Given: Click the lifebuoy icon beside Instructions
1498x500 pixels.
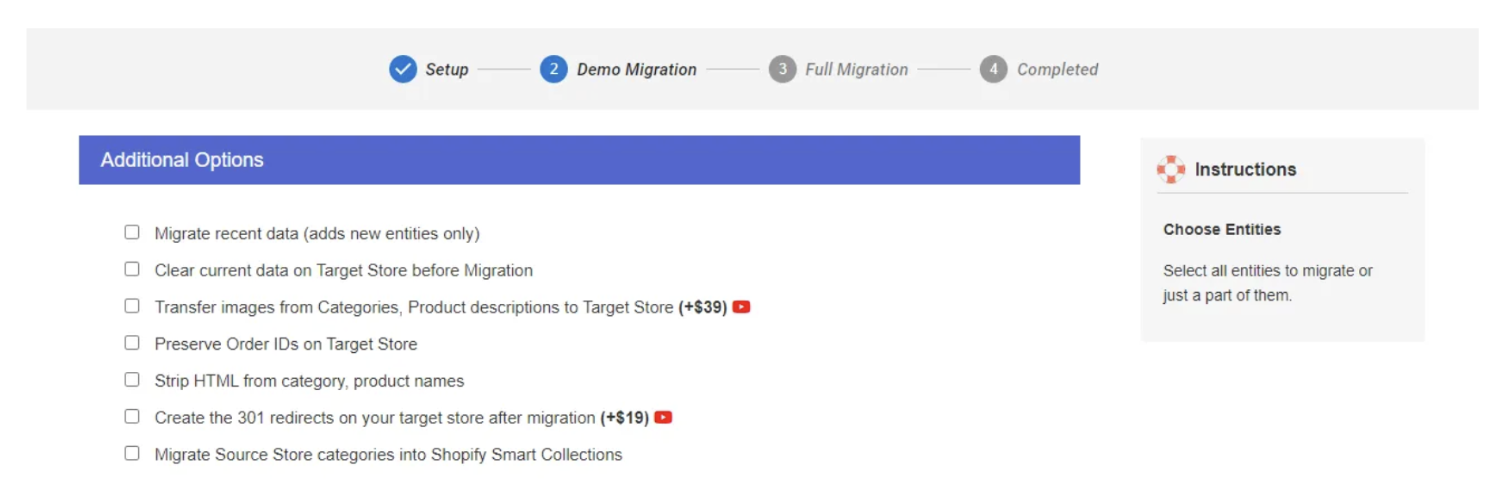Looking at the screenshot, I should tap(1171, 169).
